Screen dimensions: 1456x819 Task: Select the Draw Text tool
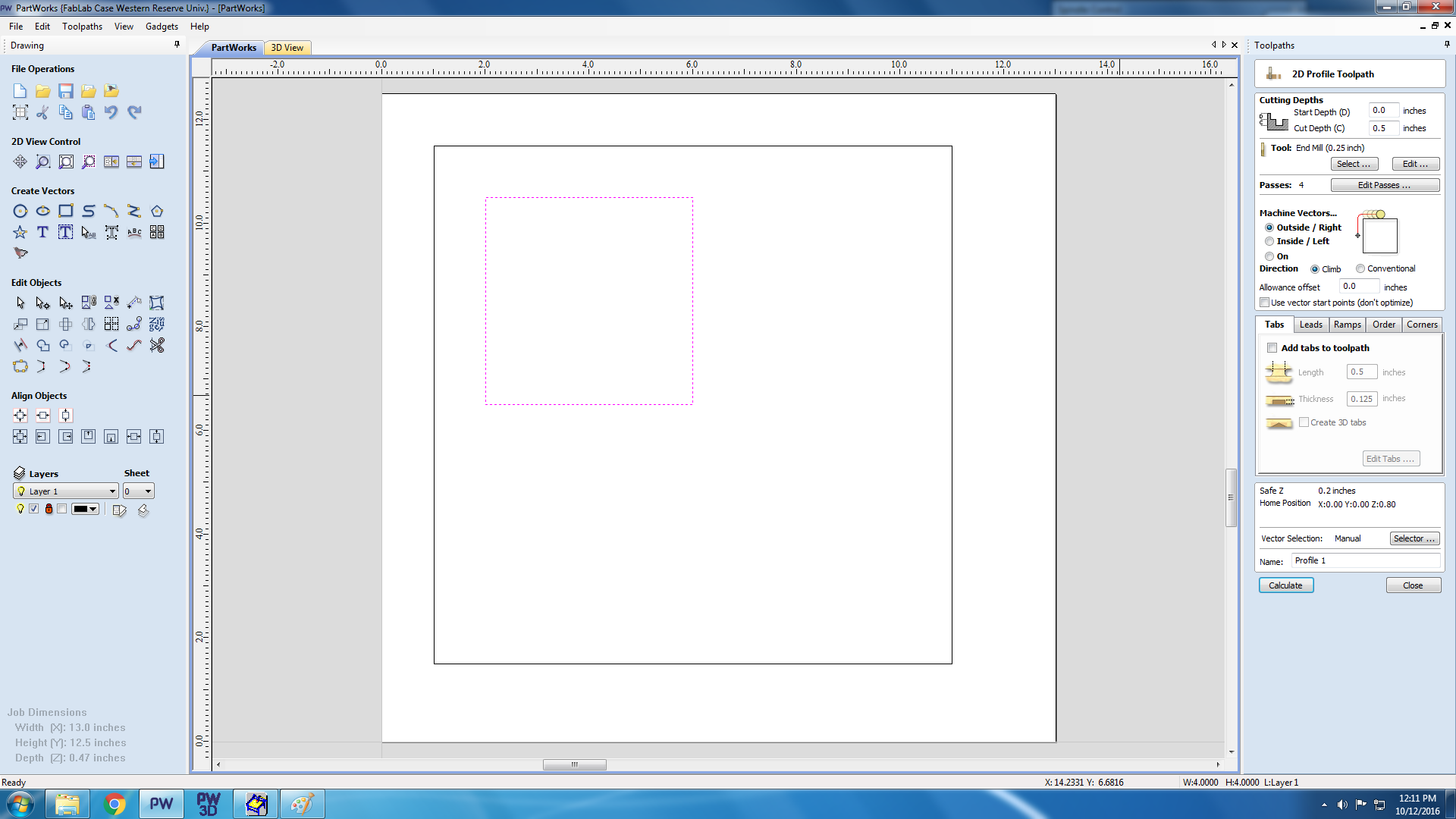pos(43,232)
